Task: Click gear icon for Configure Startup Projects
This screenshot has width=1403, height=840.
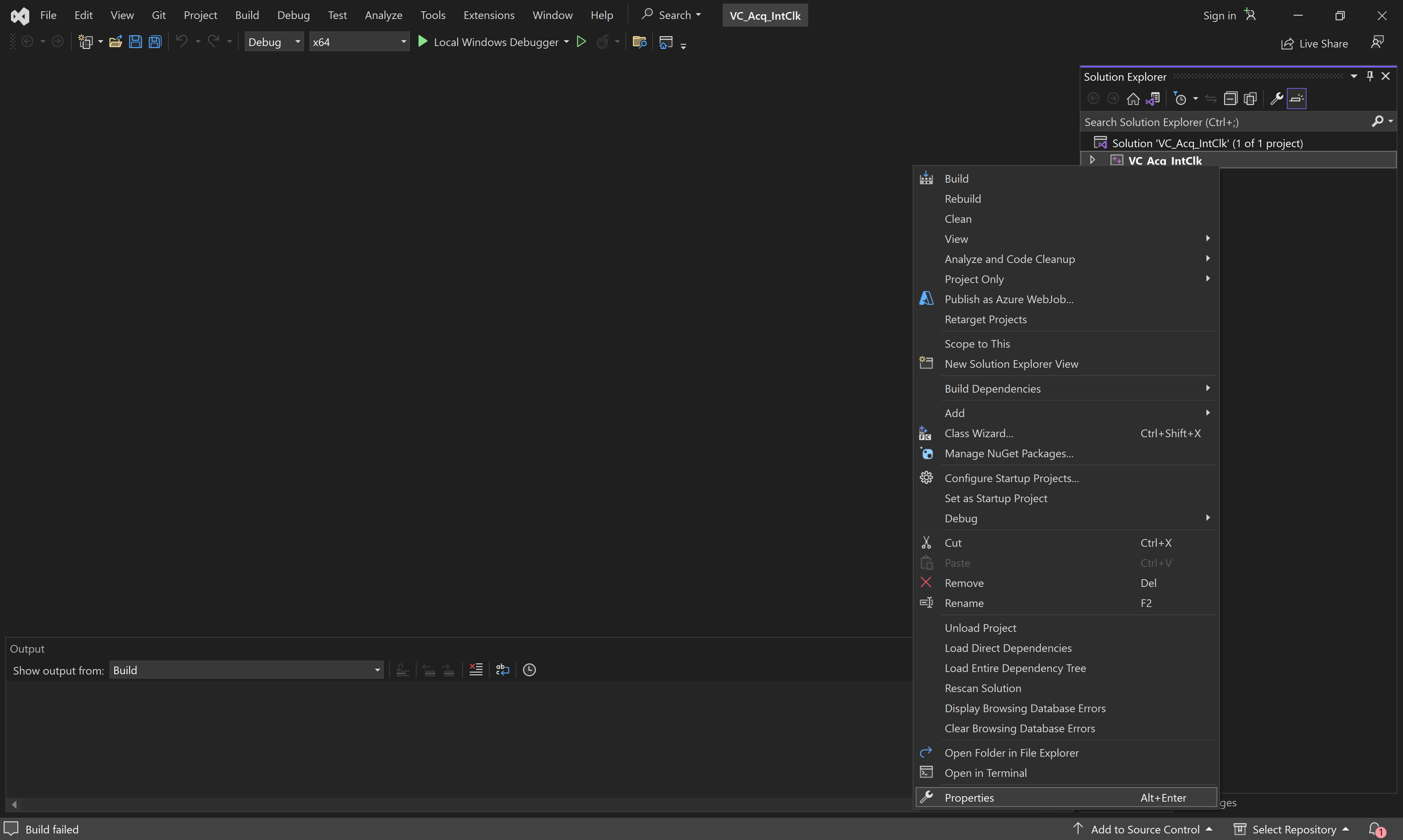Action: (926, 478)
